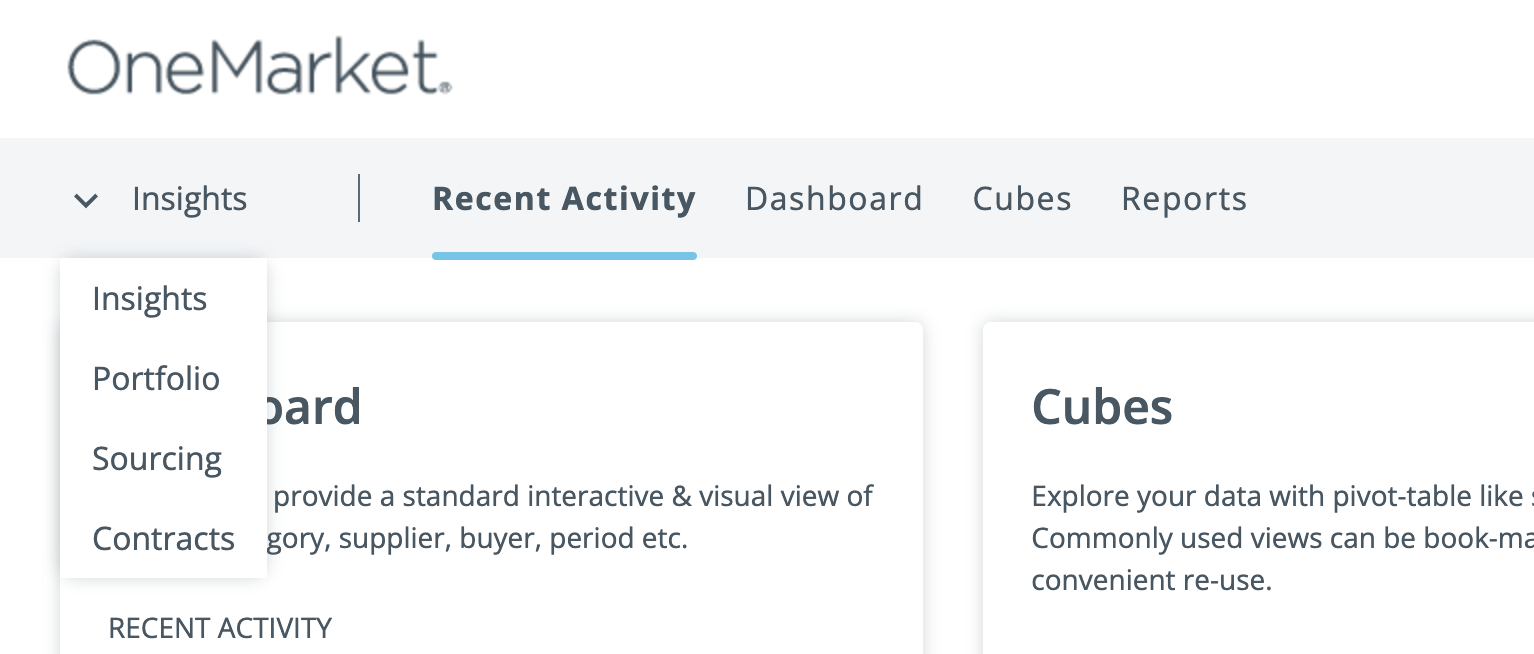Click the OneMarket logo
The height and width of the screenshot is (654, 1534).
pyautogui.click(x=258, y=66)
